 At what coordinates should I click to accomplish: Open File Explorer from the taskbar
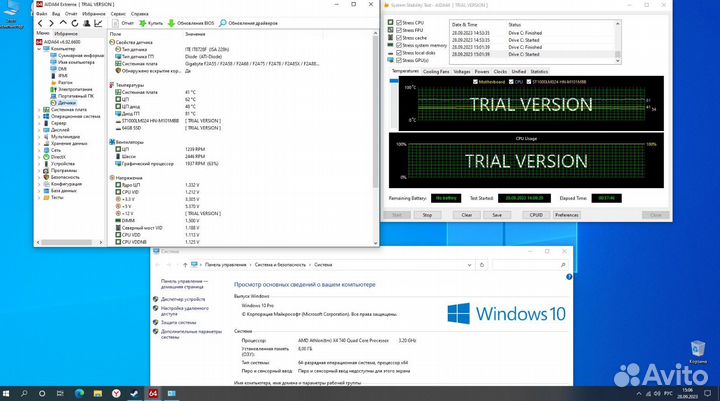pos(97,394)
